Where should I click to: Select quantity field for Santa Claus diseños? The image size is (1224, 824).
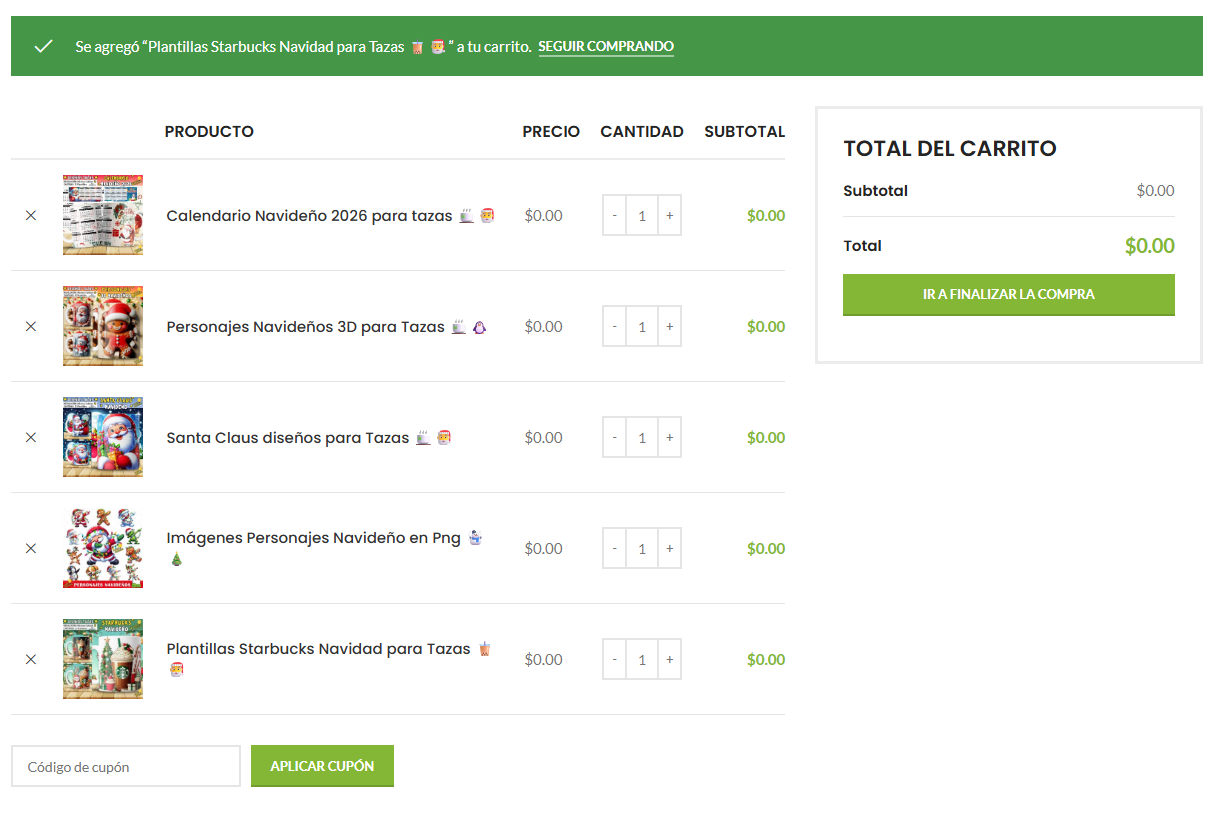[x=642, y=437]
